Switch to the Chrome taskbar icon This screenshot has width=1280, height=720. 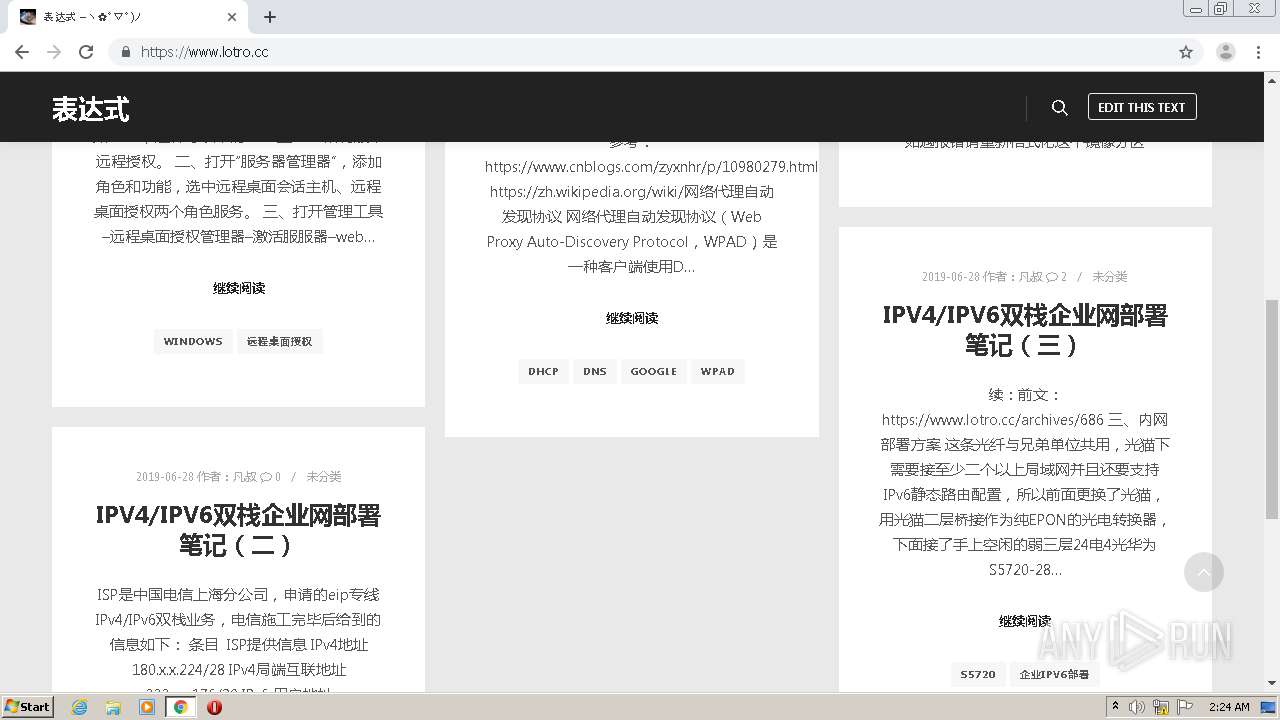click(181, 707)
